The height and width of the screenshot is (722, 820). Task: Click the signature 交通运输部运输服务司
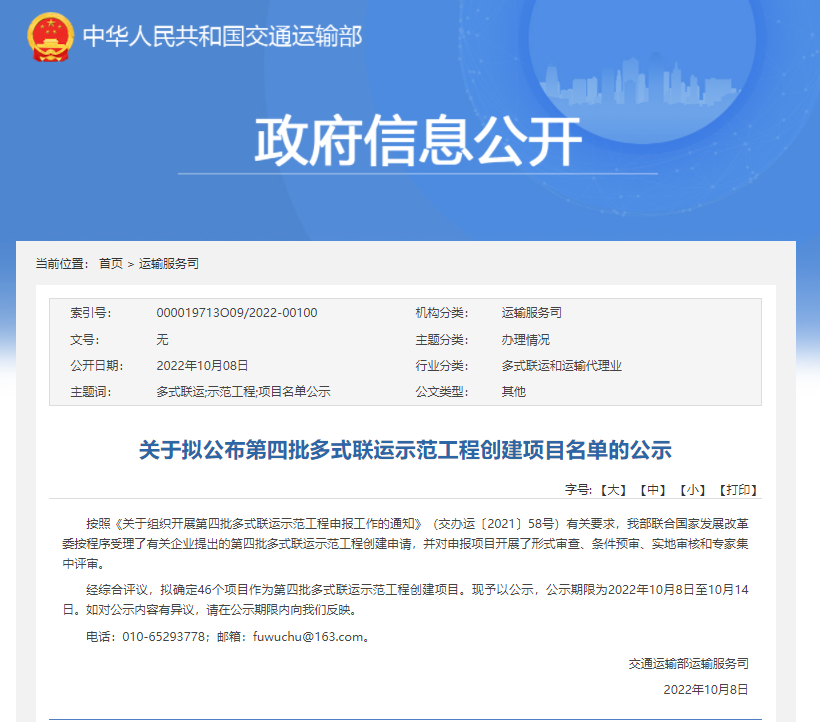pos(688,663)
